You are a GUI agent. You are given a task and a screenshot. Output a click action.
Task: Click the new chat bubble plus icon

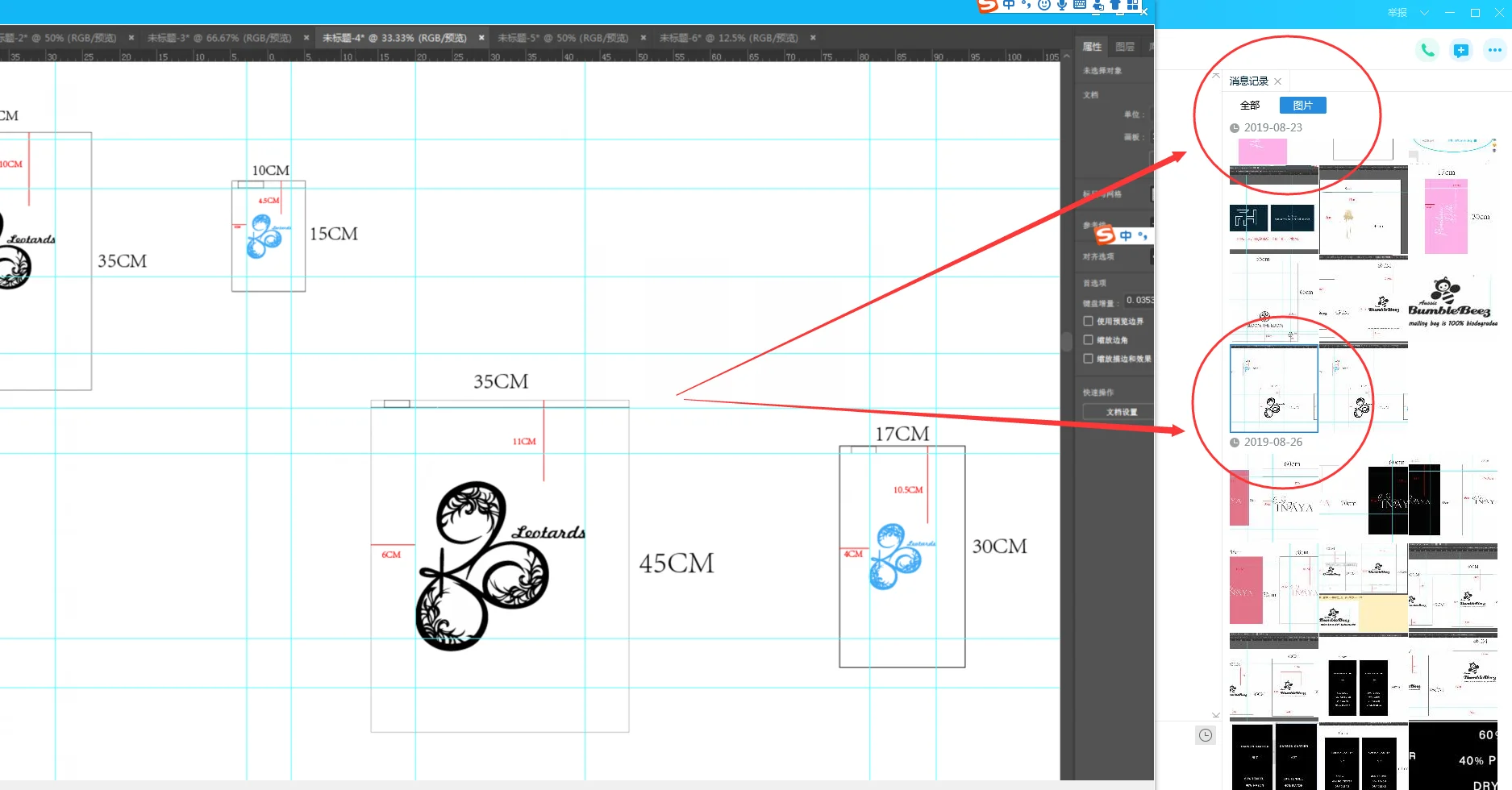point(1460,50)
